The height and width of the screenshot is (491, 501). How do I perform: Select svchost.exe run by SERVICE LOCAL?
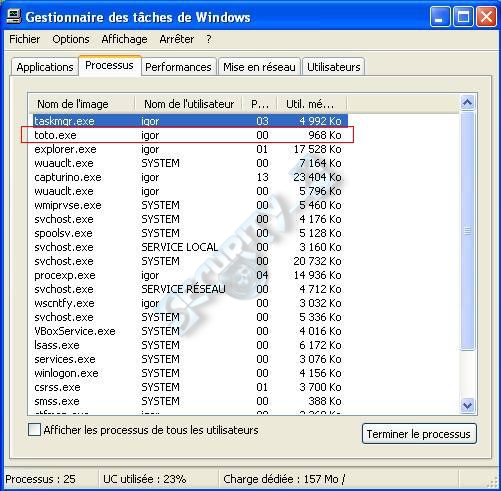[x=190, y=247]
